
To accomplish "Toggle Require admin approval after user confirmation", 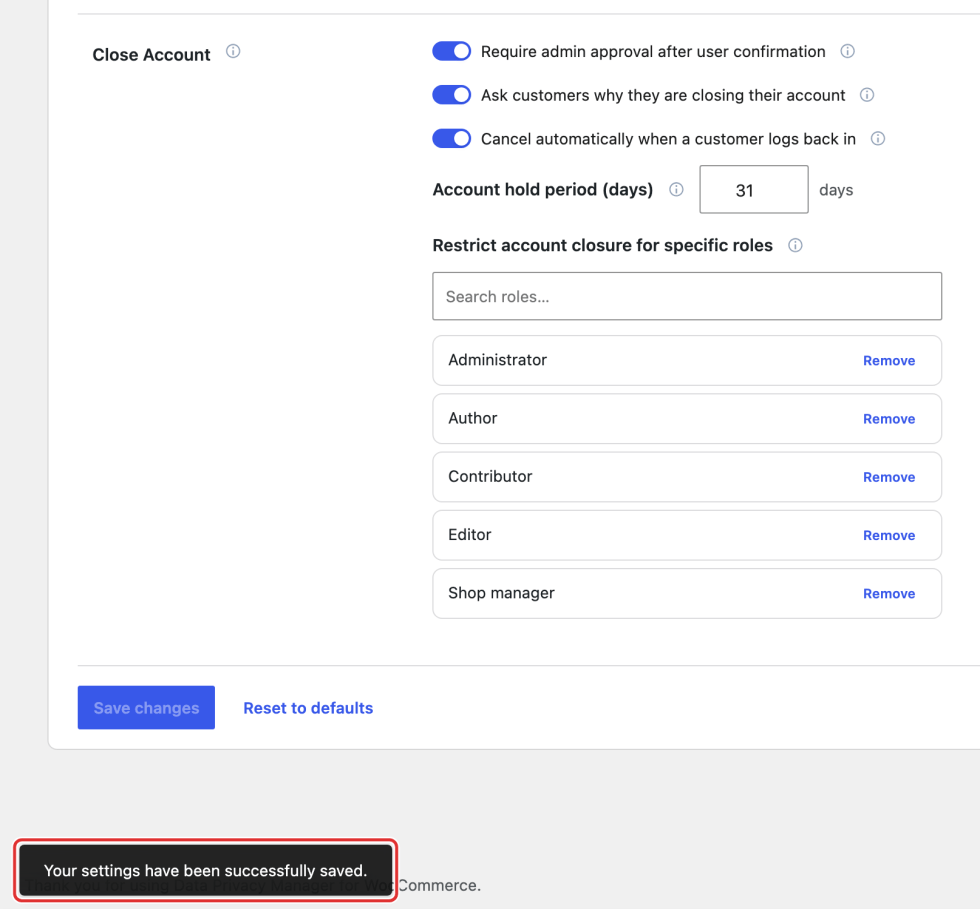I will [451, 51].
